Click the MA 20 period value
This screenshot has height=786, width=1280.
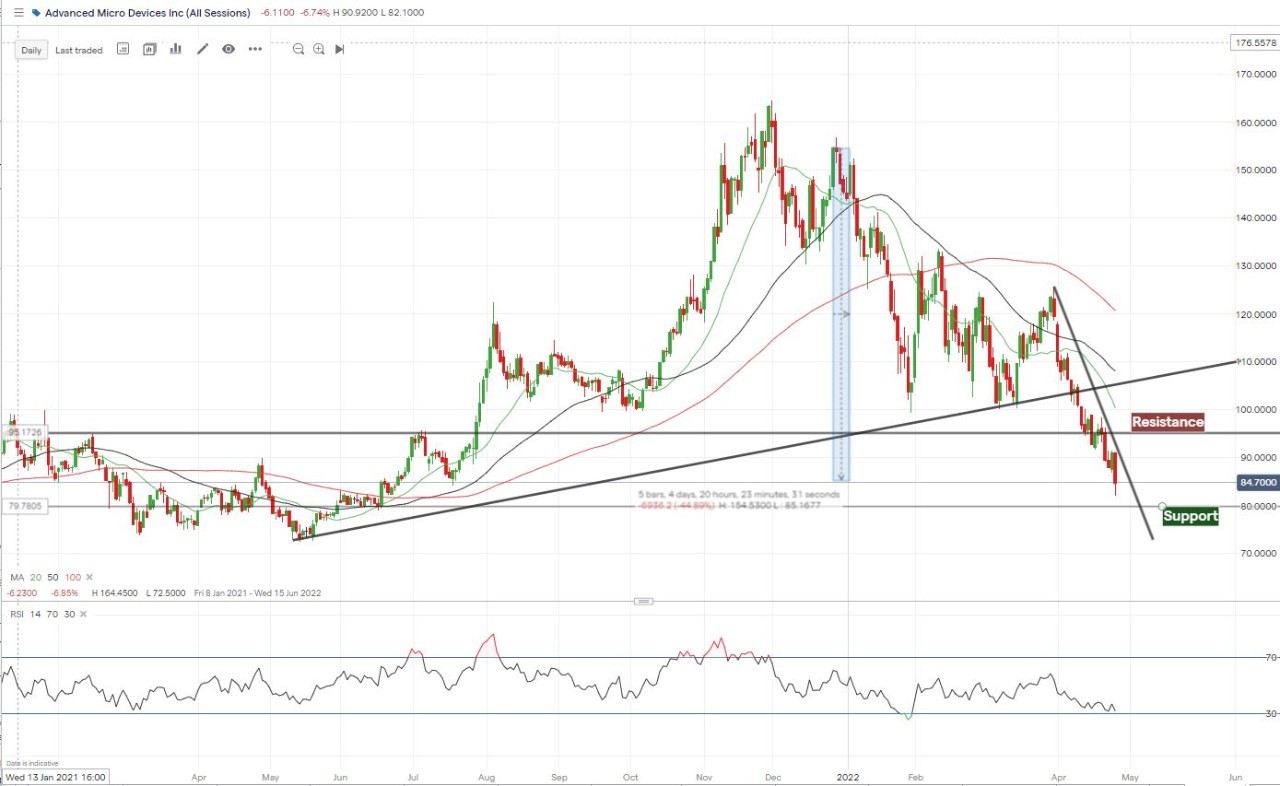[35, 578]
